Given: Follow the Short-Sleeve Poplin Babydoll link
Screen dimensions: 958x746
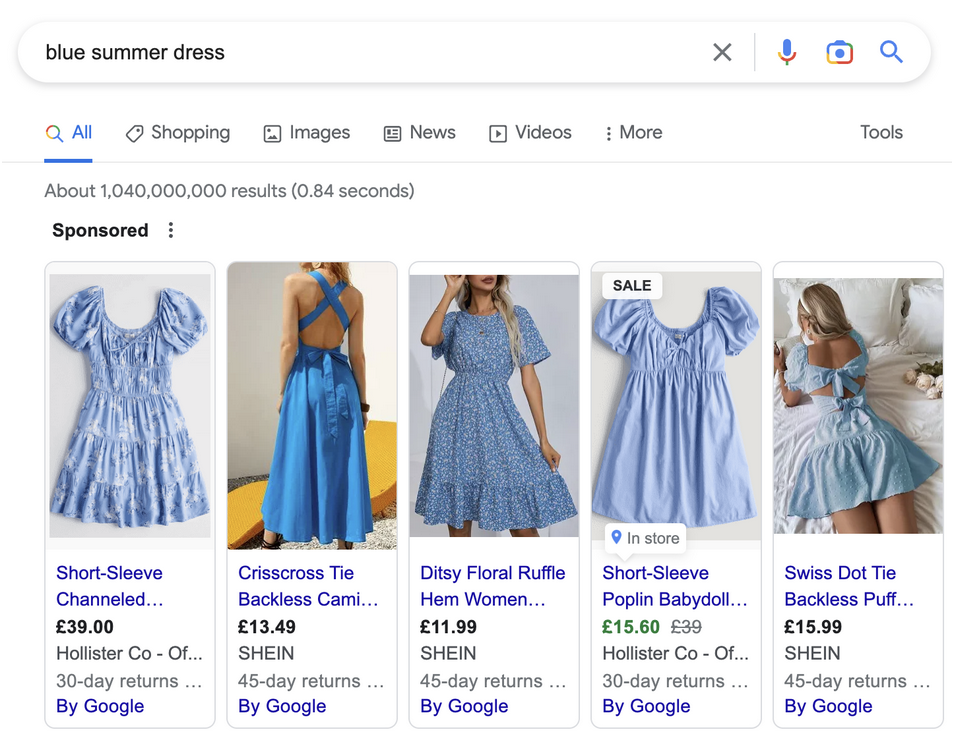Looking at the screenshot, I should (675, 586).
